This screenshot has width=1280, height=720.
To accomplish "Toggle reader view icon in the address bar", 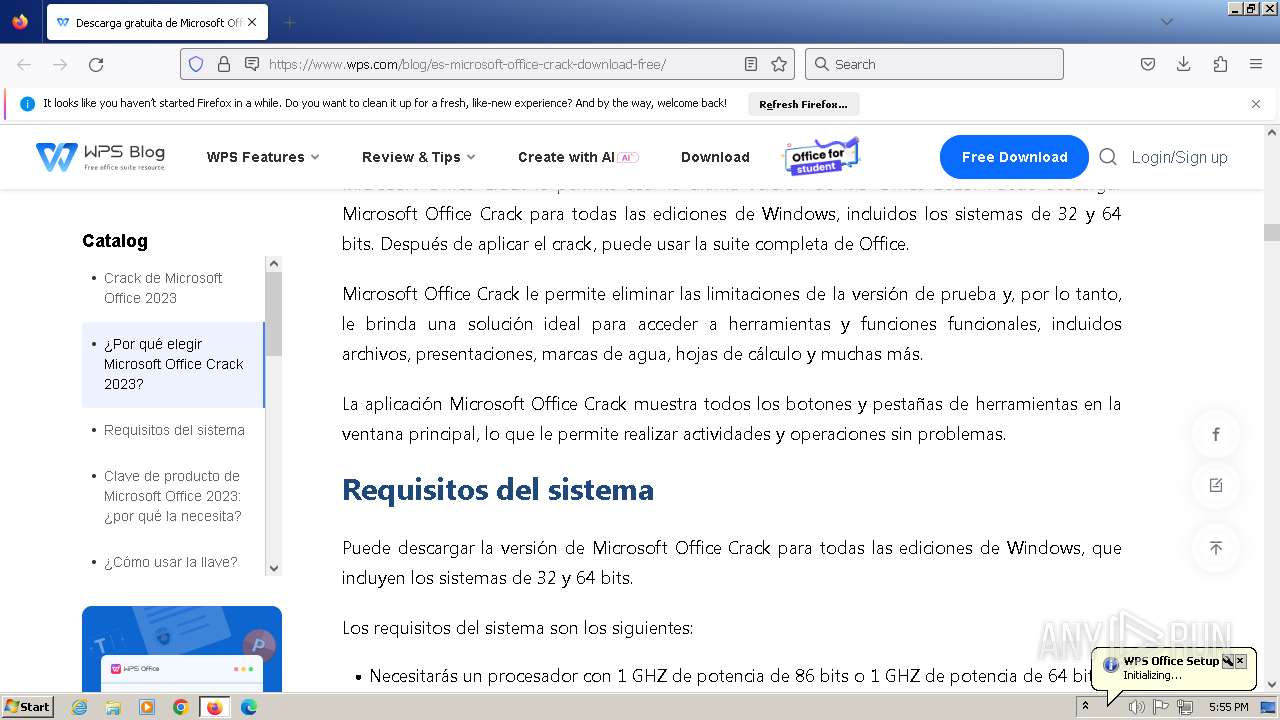I will click(751, 64).
